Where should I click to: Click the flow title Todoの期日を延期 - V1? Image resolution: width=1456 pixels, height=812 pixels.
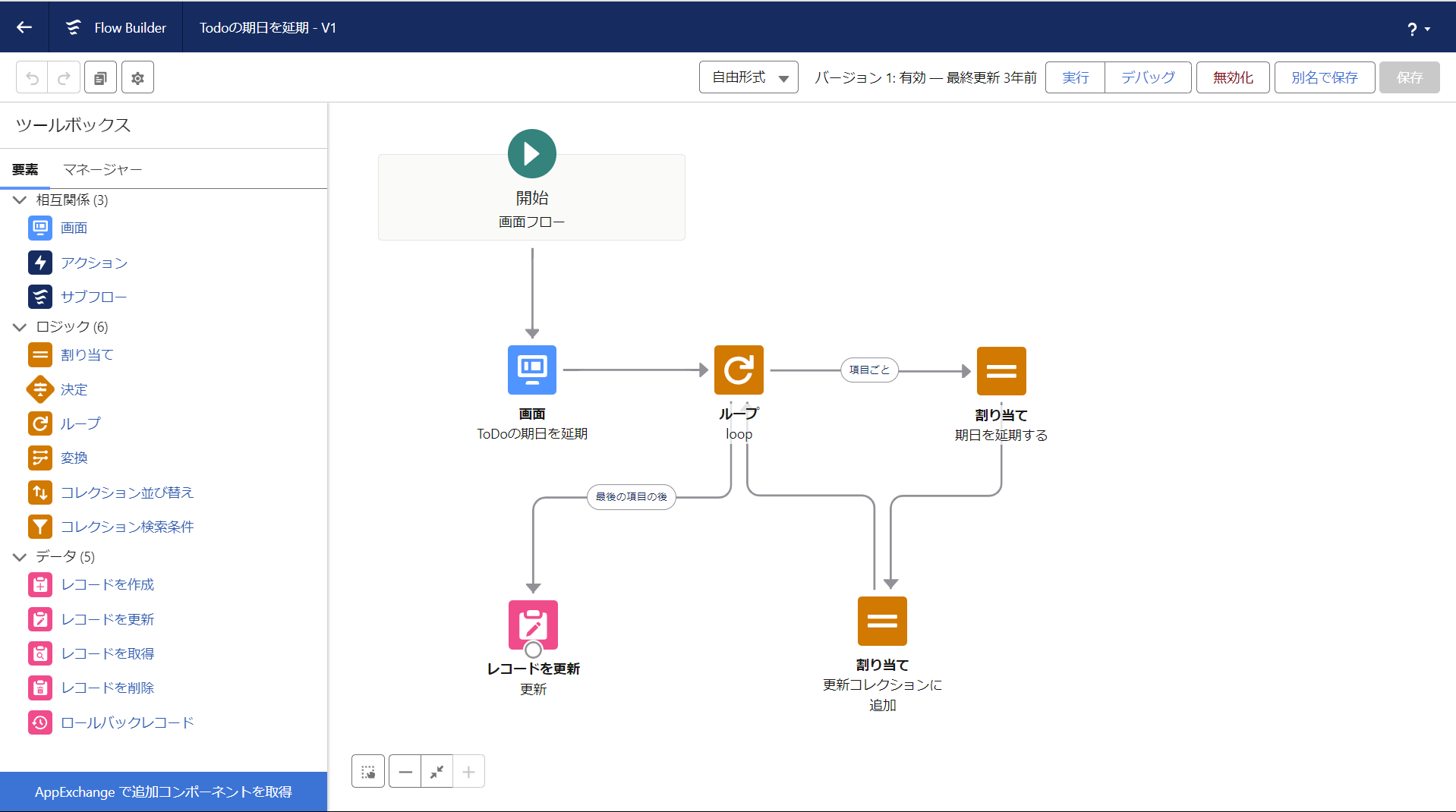268,27
